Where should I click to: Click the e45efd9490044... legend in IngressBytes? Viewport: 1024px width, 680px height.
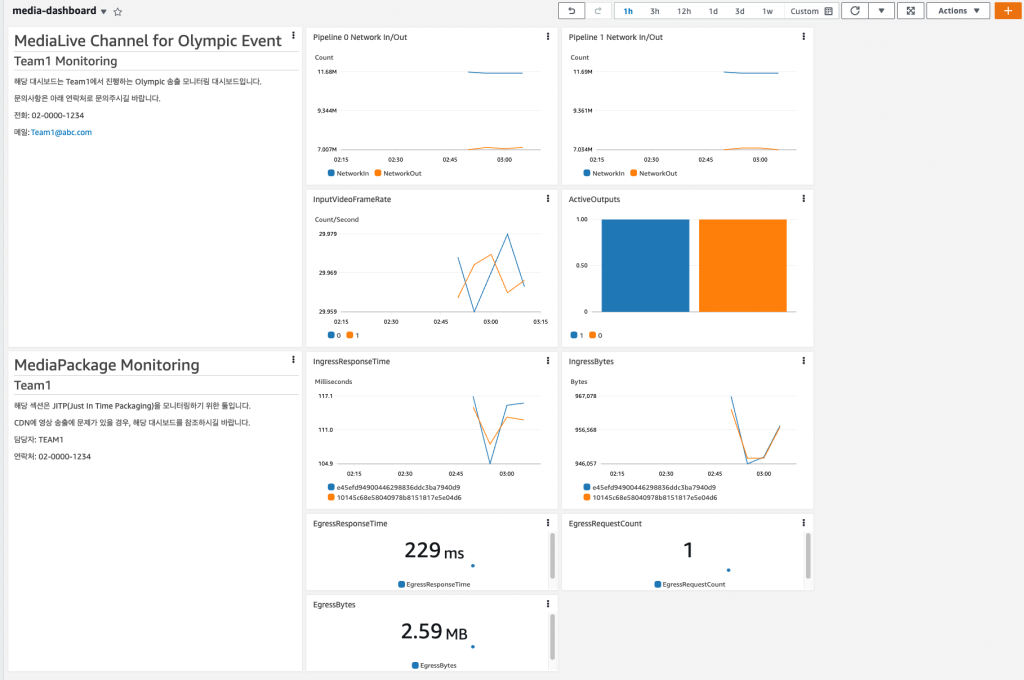click(x=654, y=486)
